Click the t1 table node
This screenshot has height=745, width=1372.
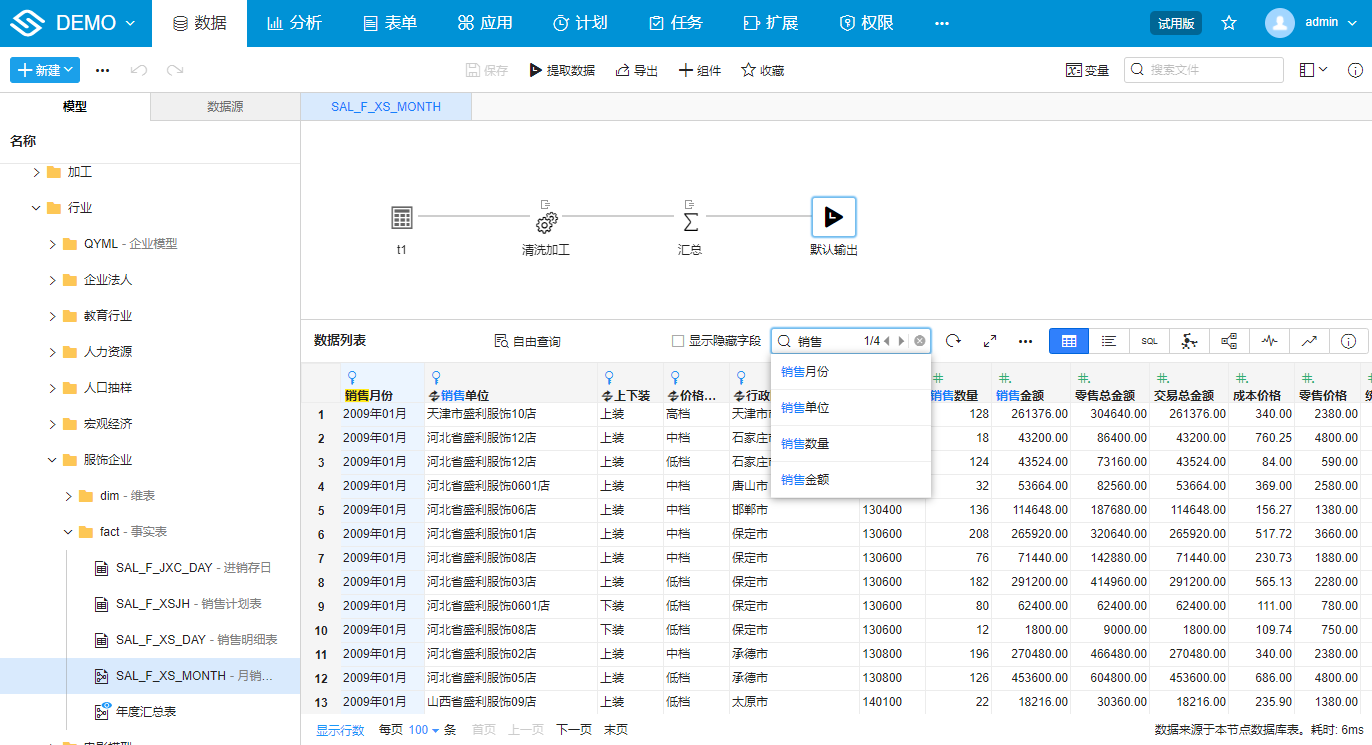pyautogui.click(x=402, y=218)
